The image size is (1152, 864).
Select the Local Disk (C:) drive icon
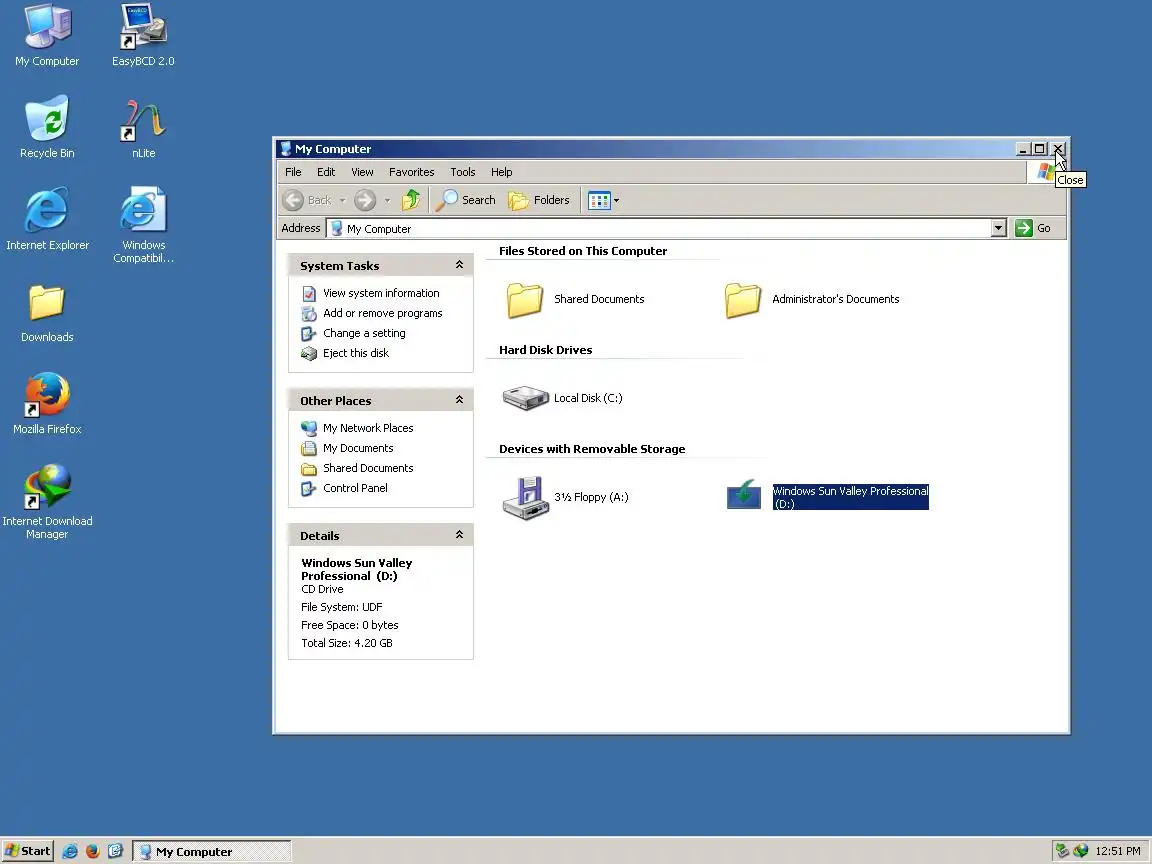click(525, 398)
